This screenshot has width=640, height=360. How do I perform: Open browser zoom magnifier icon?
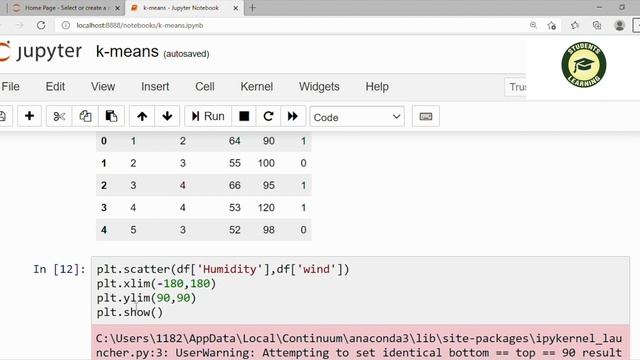pyautogui.click(x=533, y=25)
